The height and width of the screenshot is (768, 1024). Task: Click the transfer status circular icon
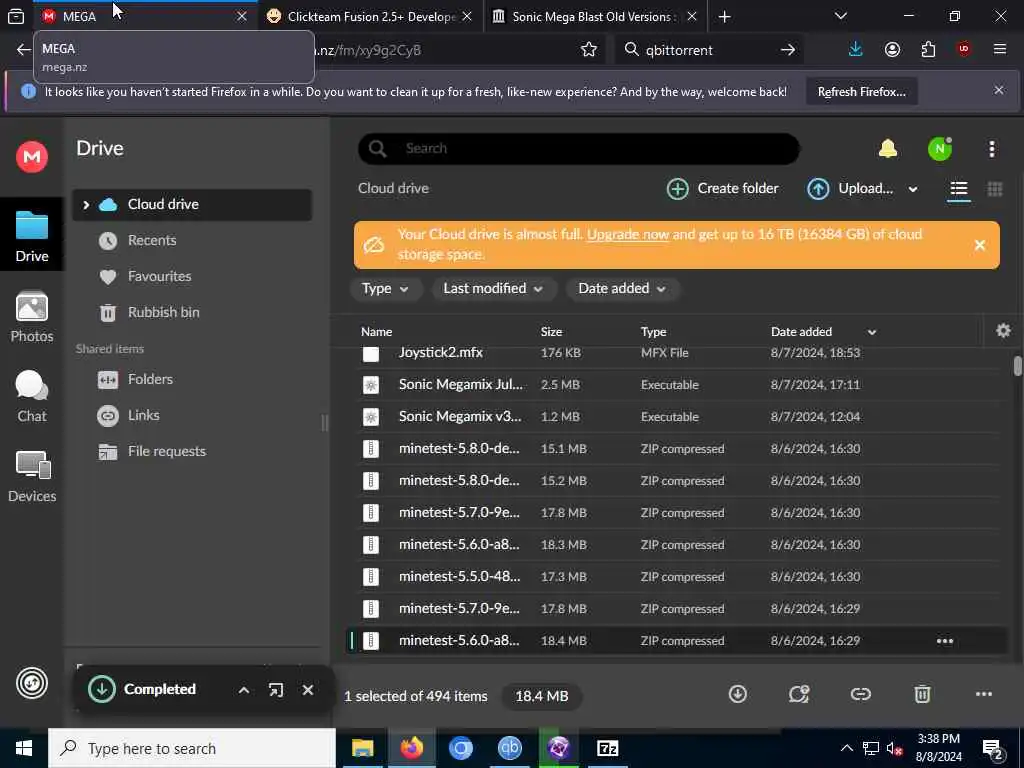point(31,684)
